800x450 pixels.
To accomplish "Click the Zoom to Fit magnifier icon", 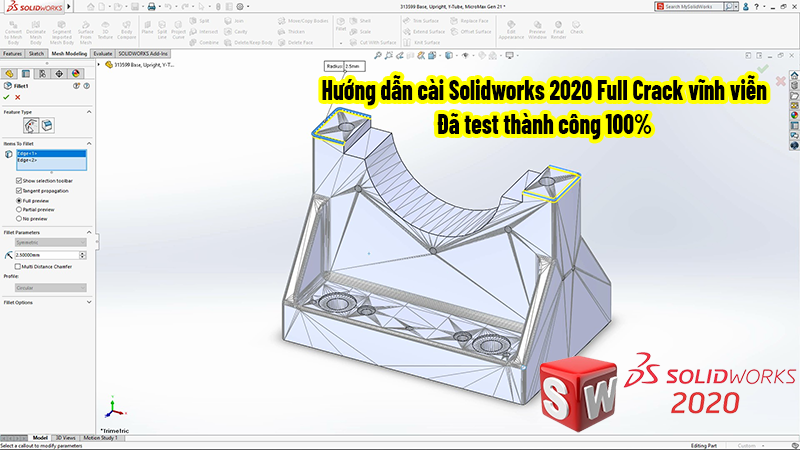I will tap(378, 56).
